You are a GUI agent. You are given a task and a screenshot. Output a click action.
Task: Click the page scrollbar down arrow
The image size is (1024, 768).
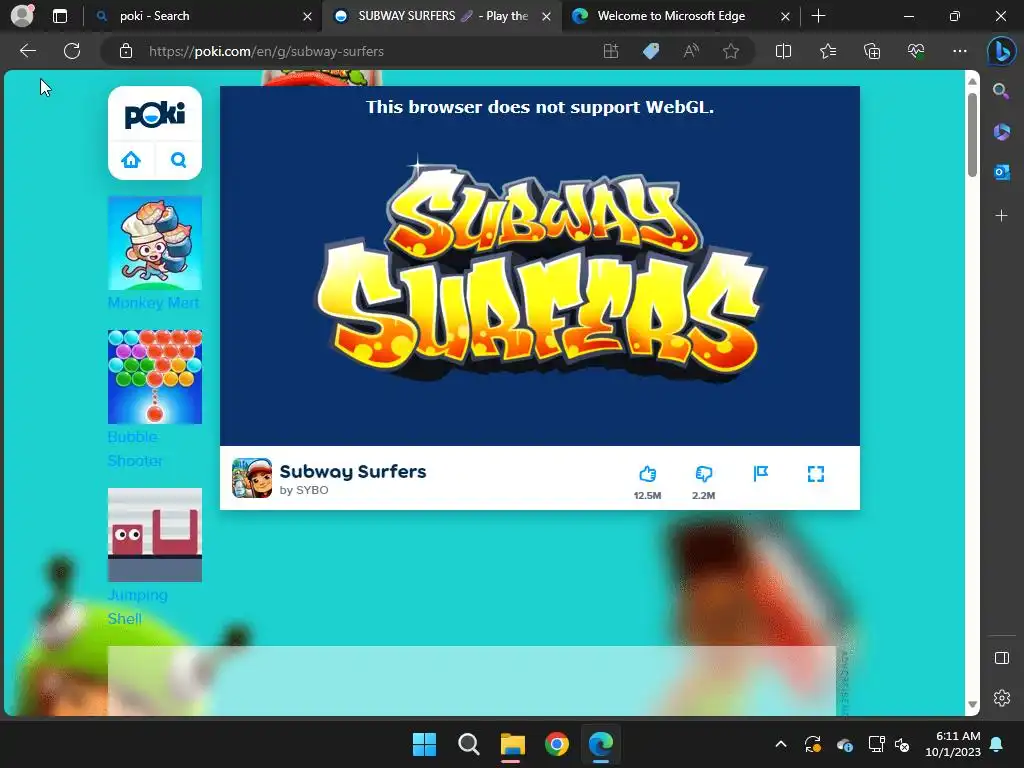coord(972,704)
